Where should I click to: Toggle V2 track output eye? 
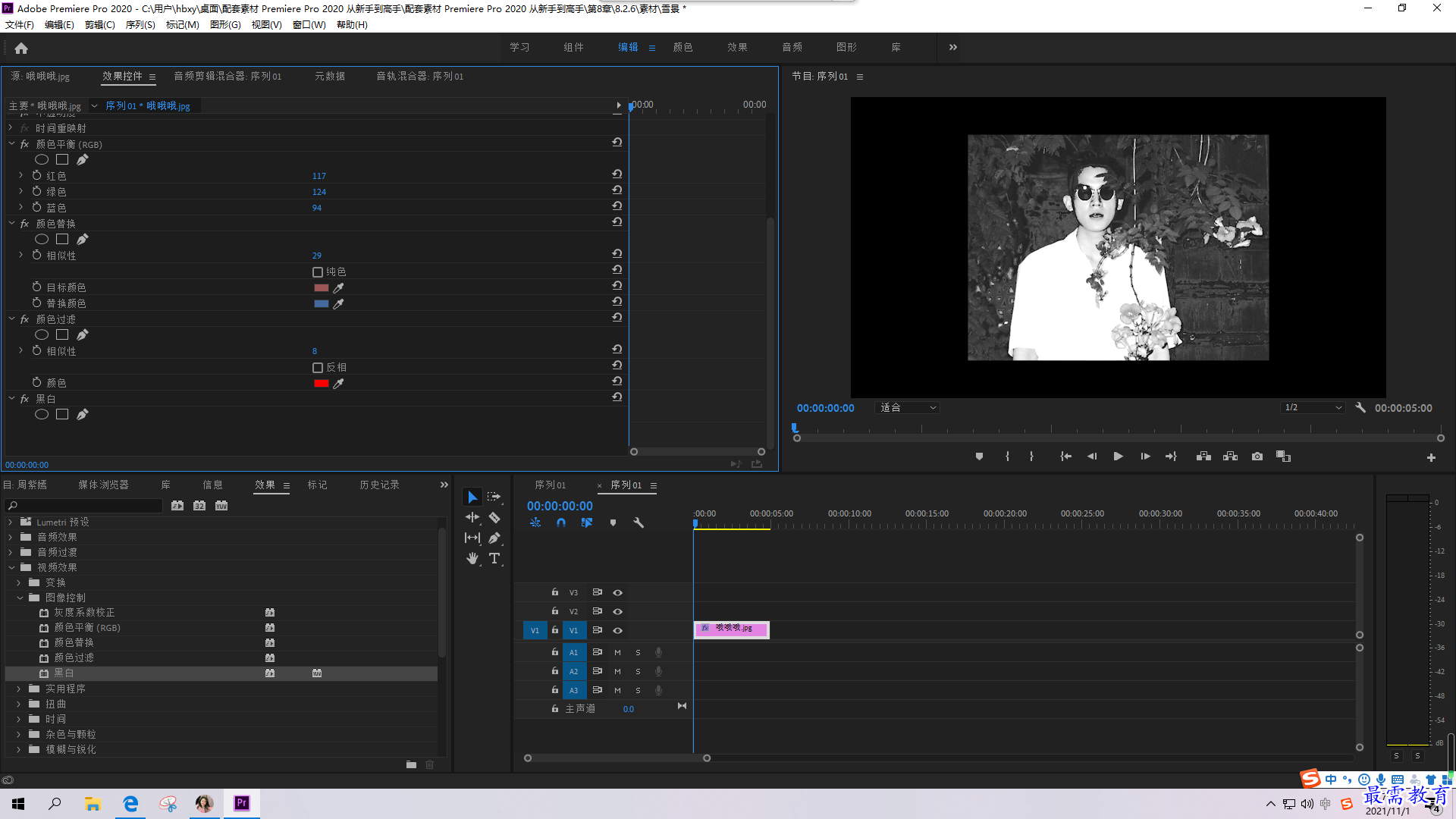pos(617,611)
